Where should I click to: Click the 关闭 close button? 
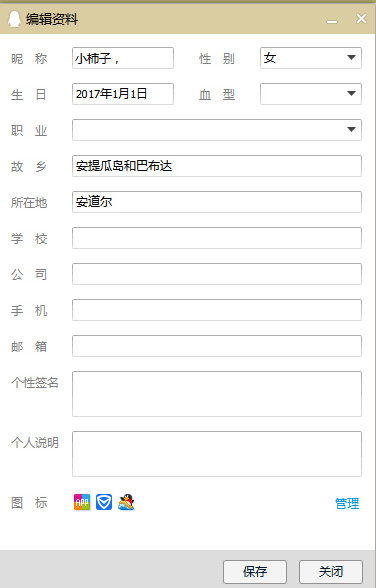(x=331, y=572)
